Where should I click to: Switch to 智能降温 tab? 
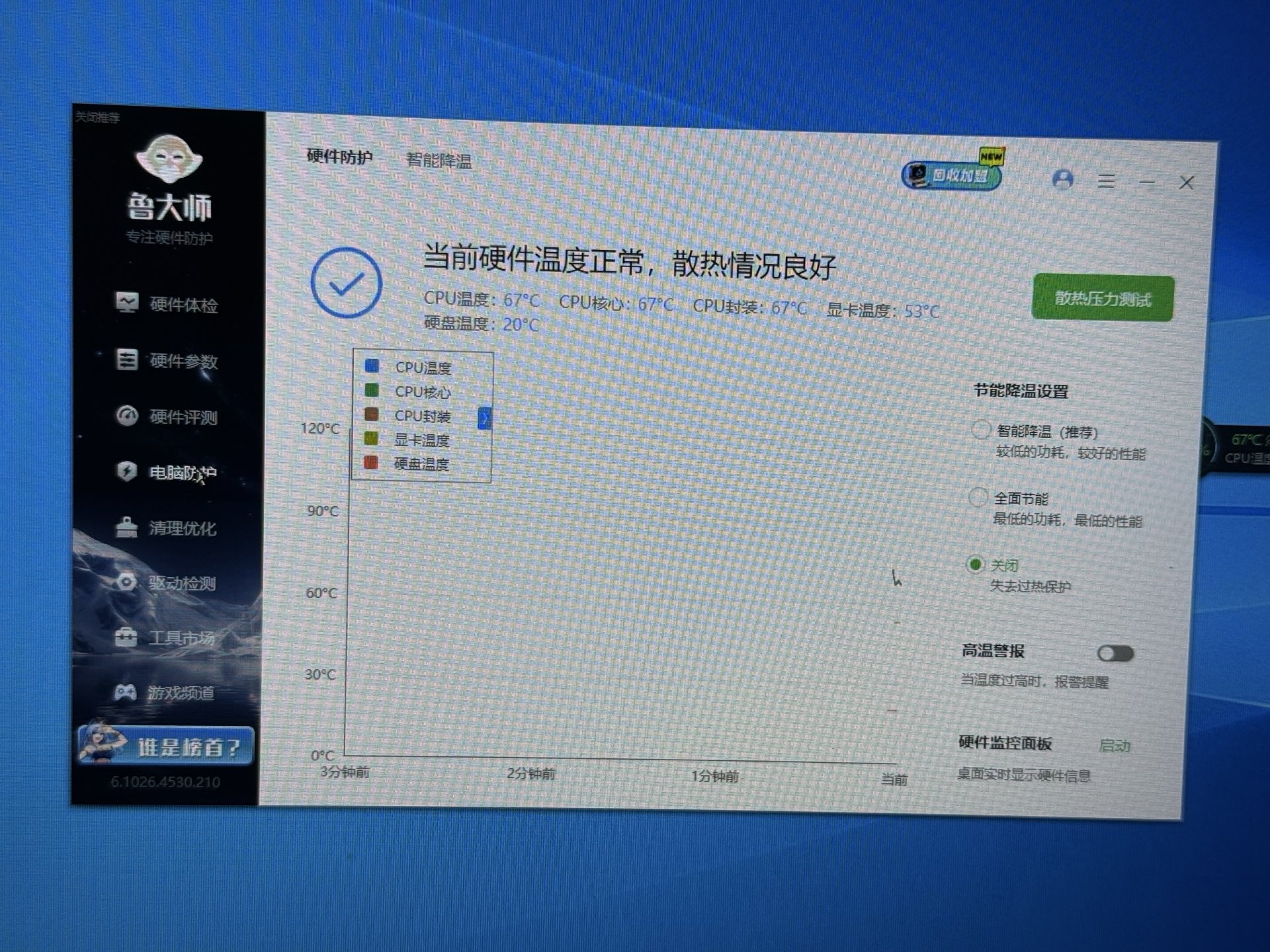(x=439, y=161)
